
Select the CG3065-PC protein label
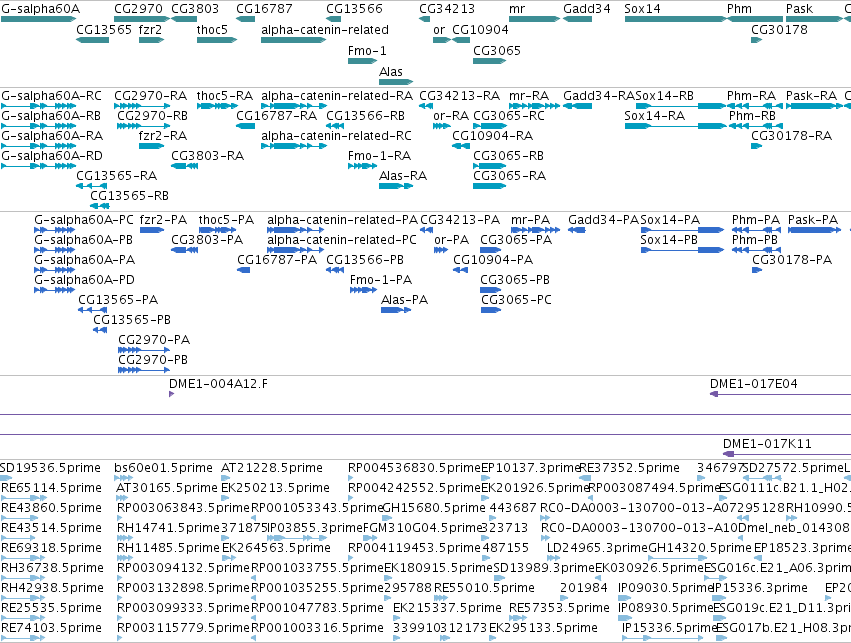pyautogui.click(x=516, y=300)
